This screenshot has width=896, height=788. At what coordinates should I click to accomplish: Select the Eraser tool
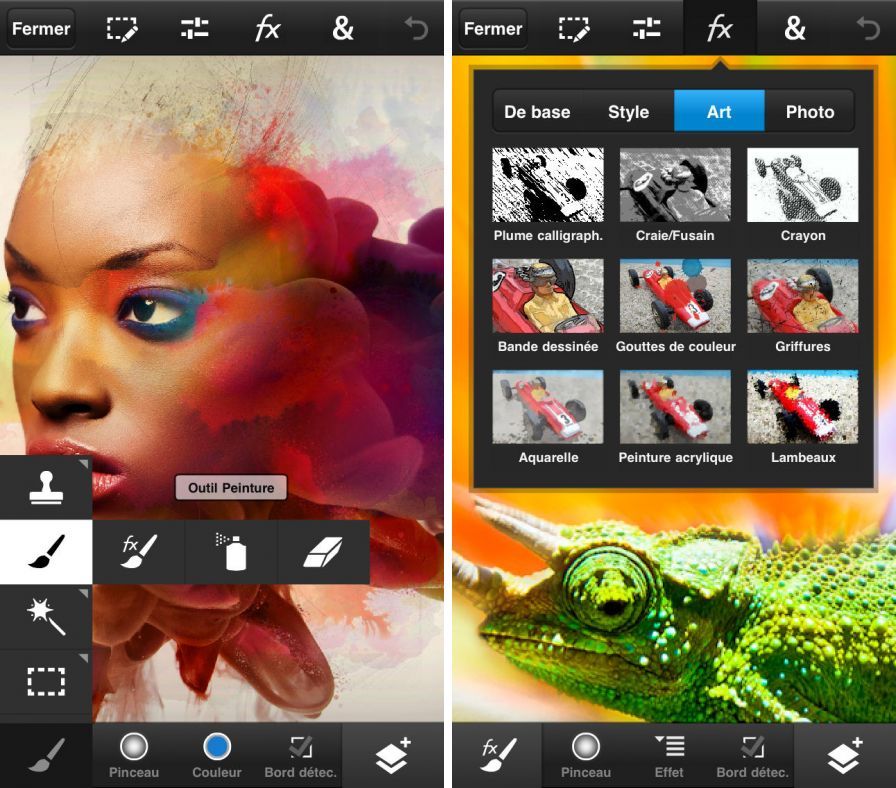coord(324,551)
